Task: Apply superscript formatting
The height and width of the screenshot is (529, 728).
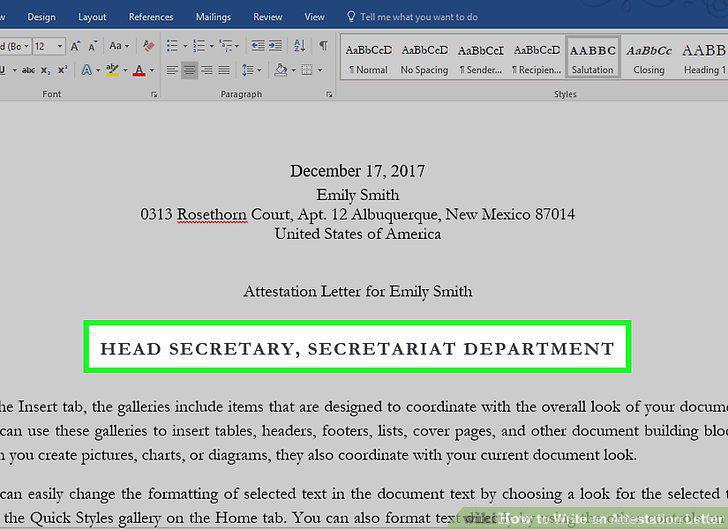Action: 62,70
